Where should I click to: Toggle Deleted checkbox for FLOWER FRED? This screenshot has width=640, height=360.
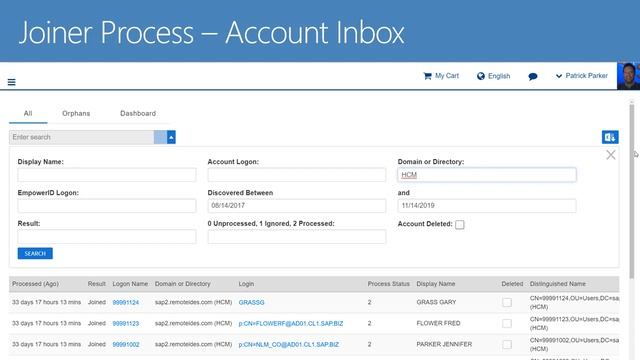point(507,323)
